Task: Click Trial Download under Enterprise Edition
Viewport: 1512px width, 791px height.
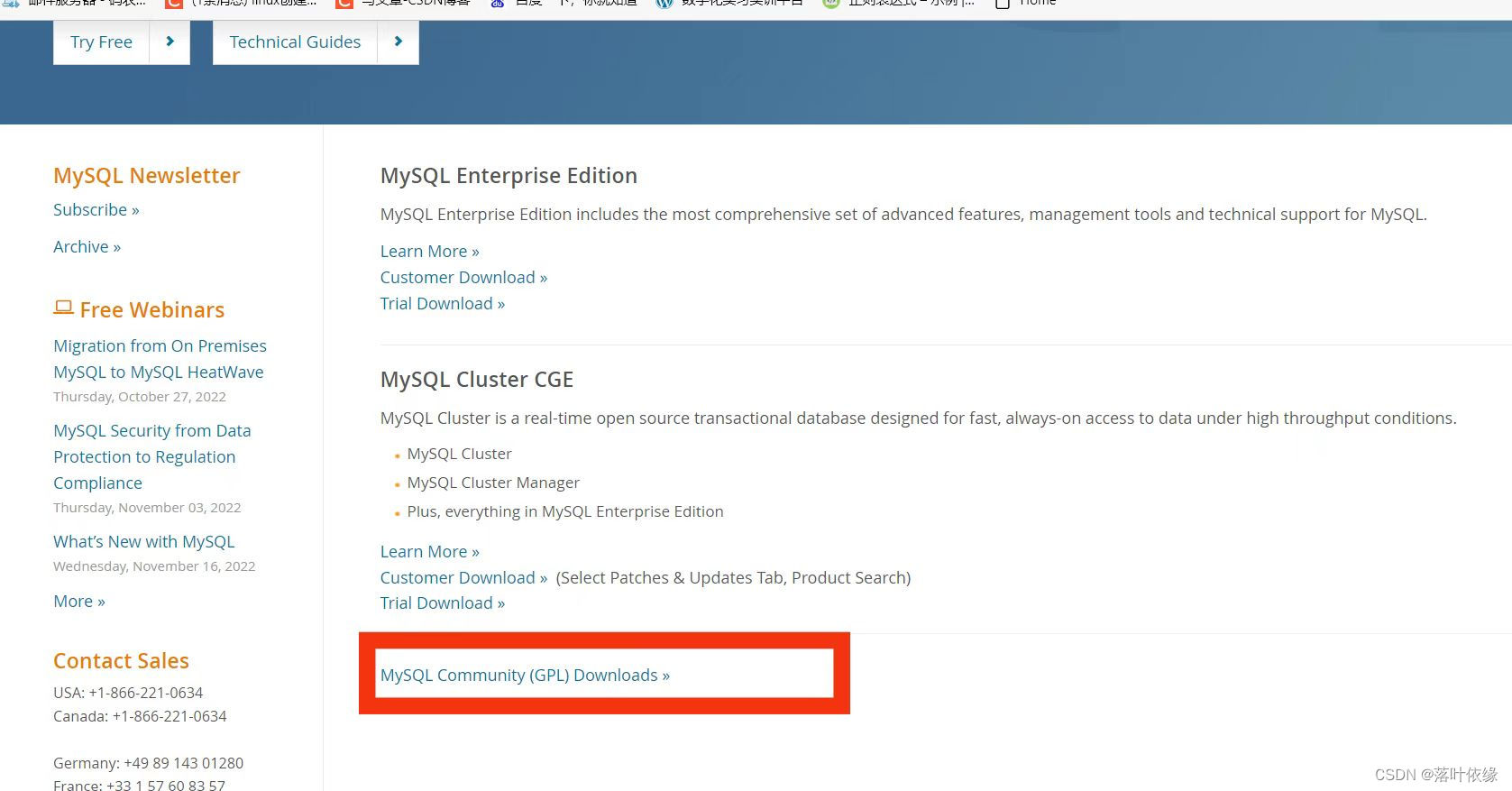Action: pos(442,304)
